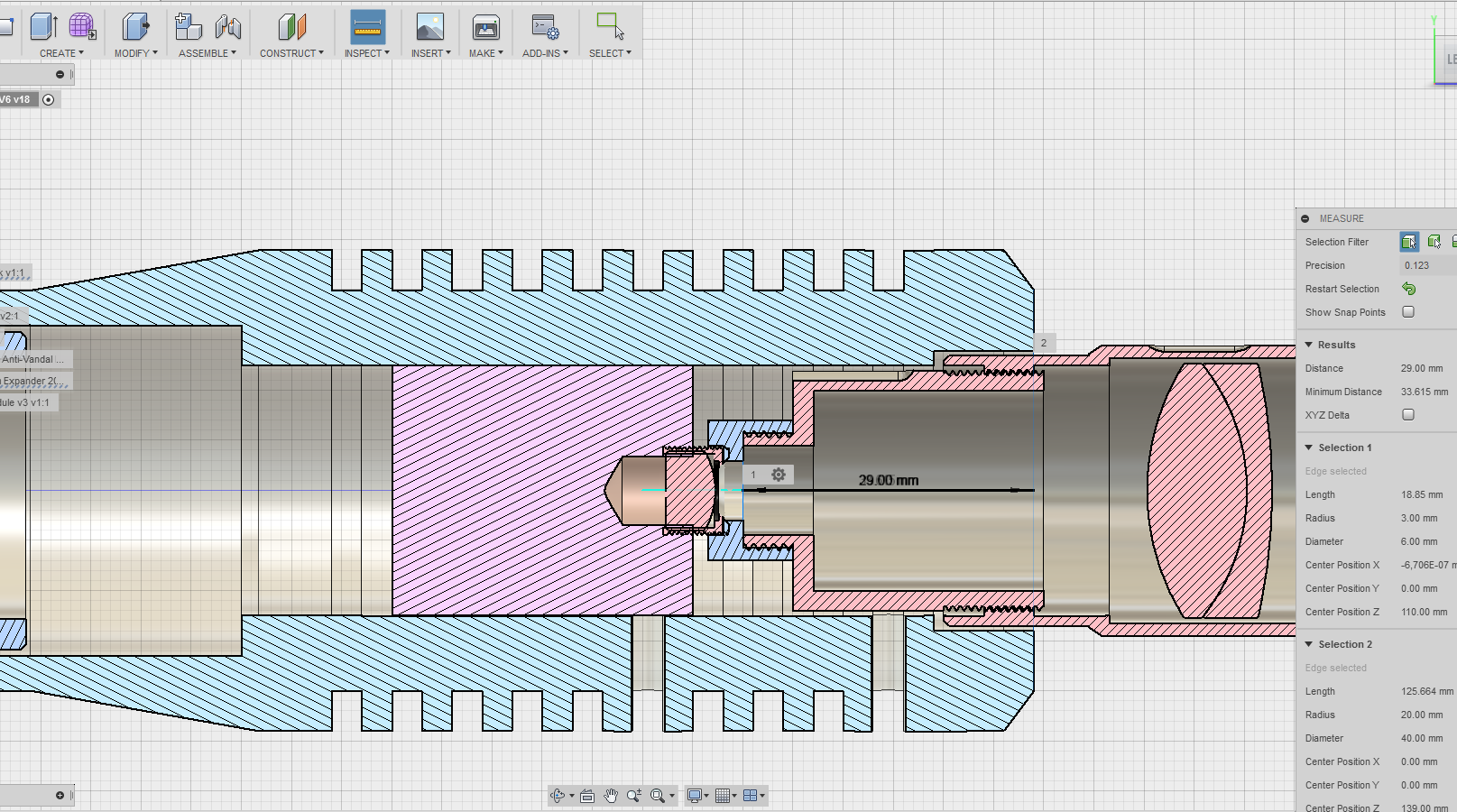This screenshot has height=812, width=1457.
Task: Click the Look At tool
Action: 587,796
